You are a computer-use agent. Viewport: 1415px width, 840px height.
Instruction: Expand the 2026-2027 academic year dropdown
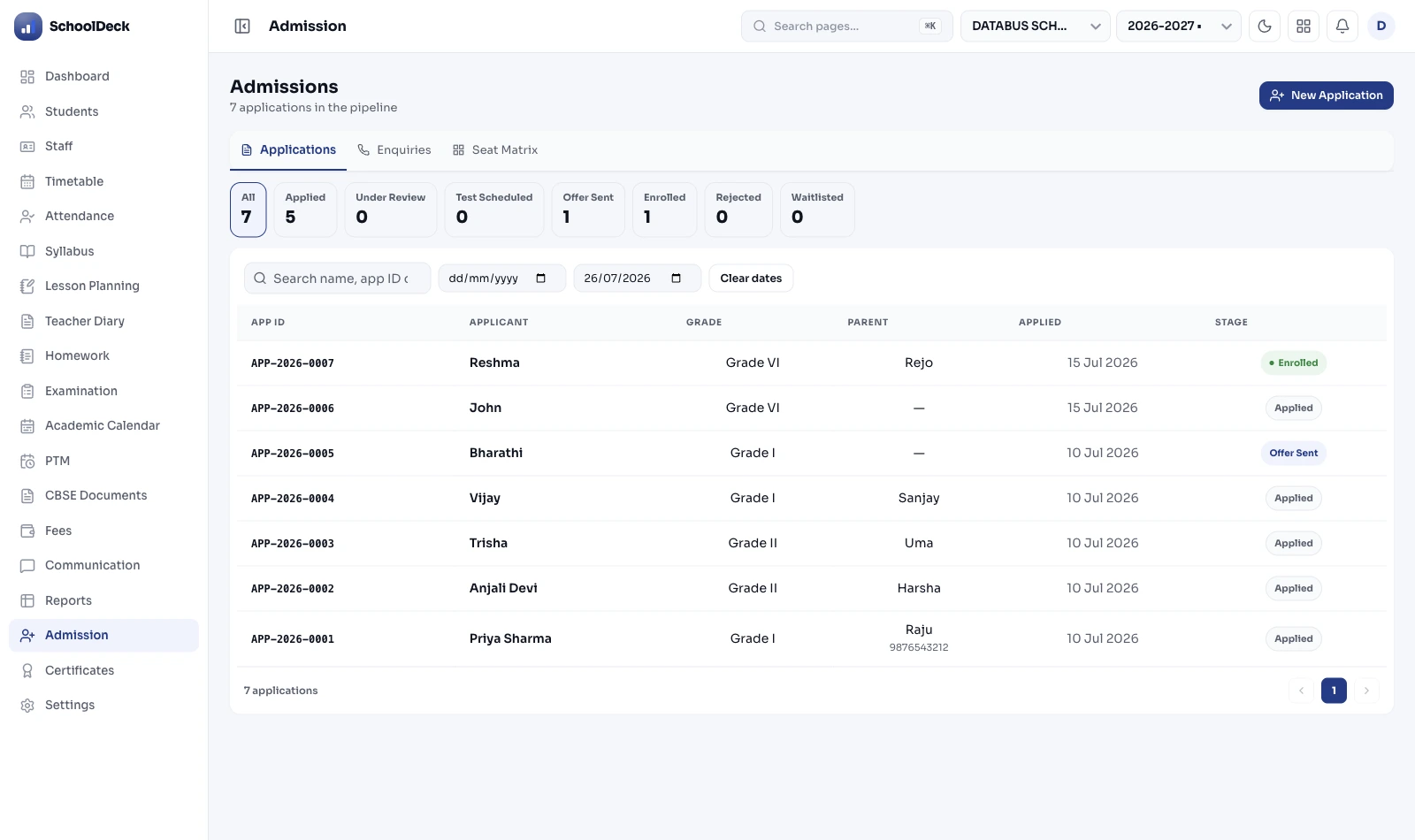(1179, 27)
